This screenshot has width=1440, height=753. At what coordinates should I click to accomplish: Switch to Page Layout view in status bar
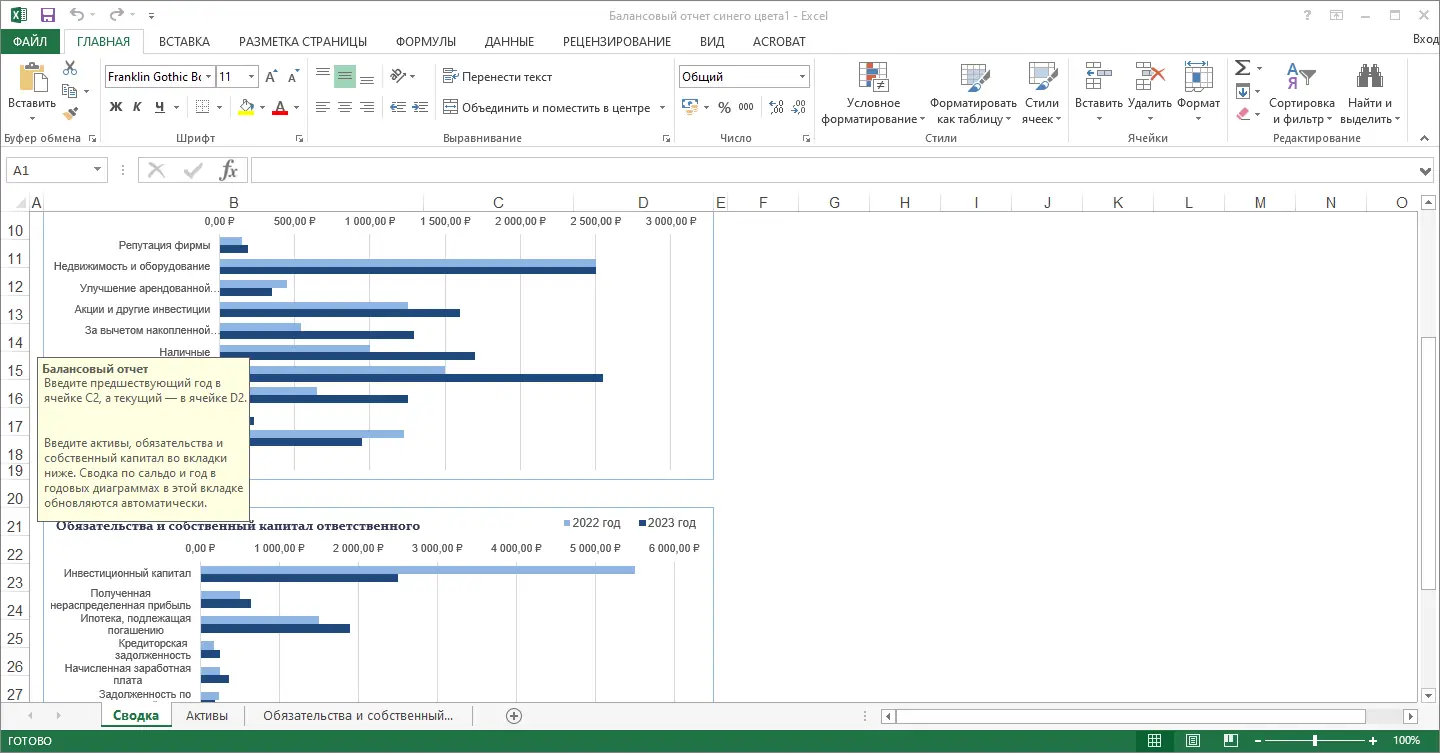[1193, 741]
